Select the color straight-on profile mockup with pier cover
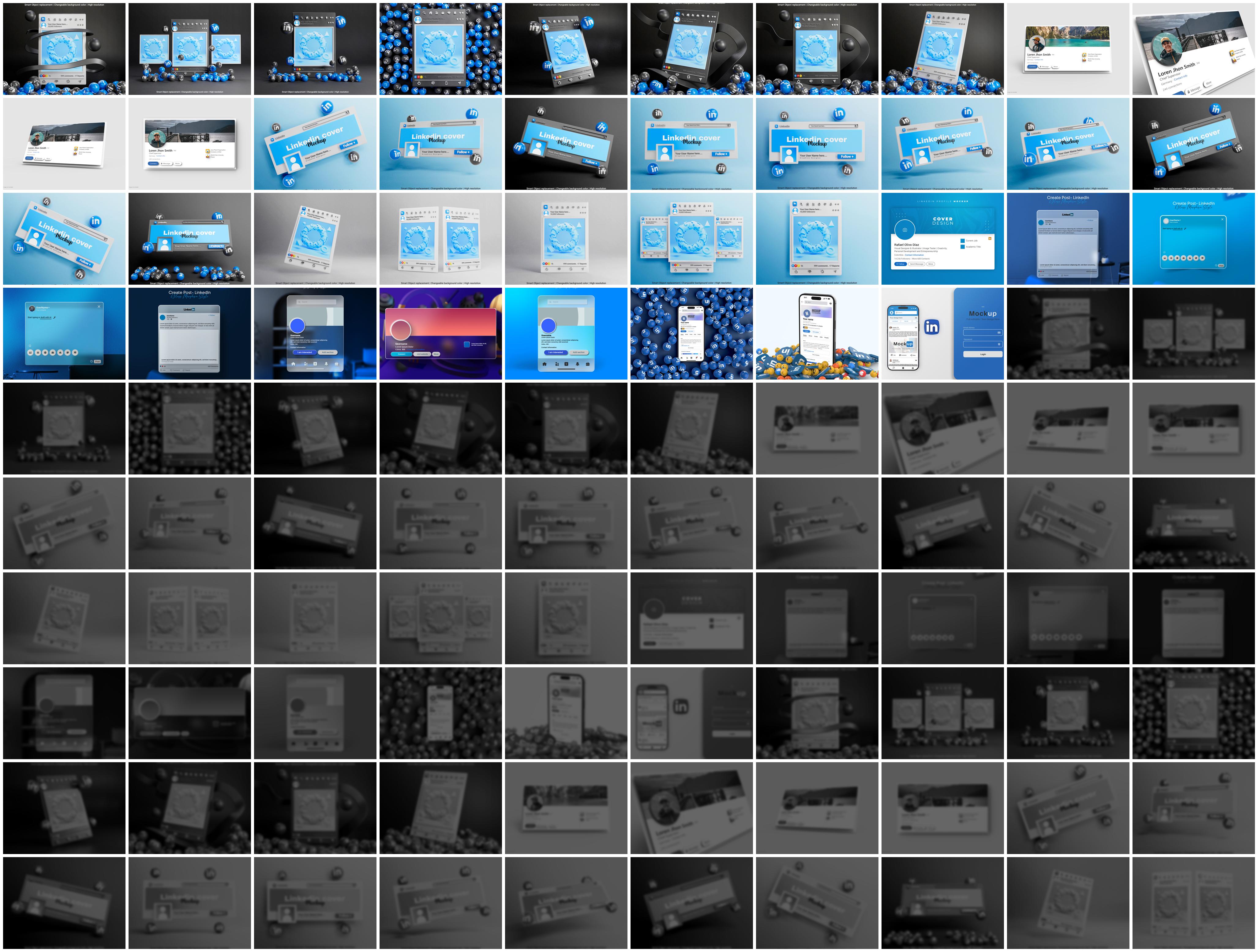 (189, 144)
